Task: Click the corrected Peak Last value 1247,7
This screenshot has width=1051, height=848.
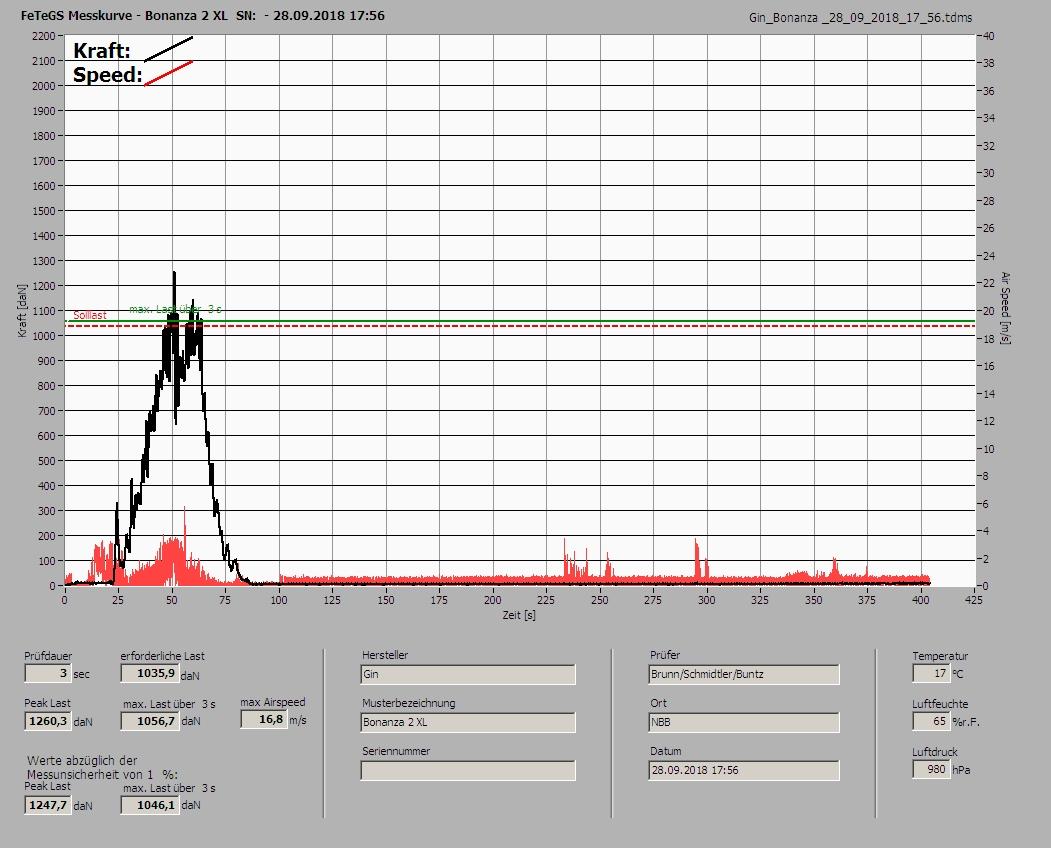Action: [47, 805]
